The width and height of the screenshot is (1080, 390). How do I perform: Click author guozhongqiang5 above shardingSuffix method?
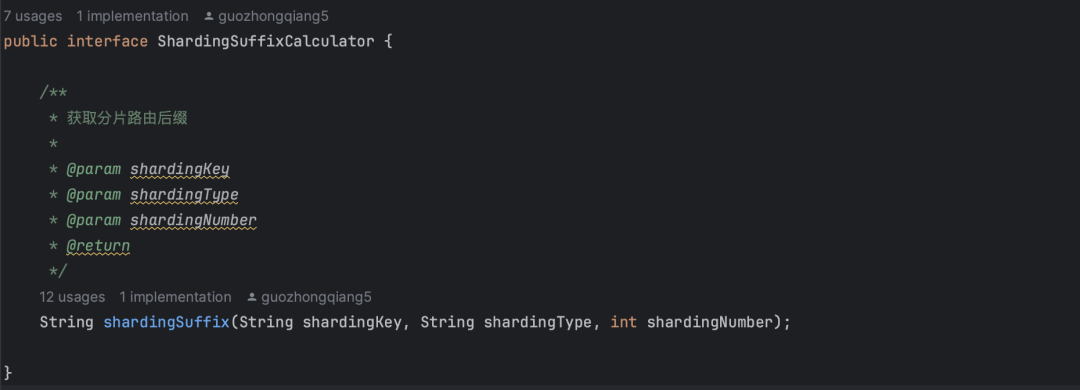coord(315,297)
